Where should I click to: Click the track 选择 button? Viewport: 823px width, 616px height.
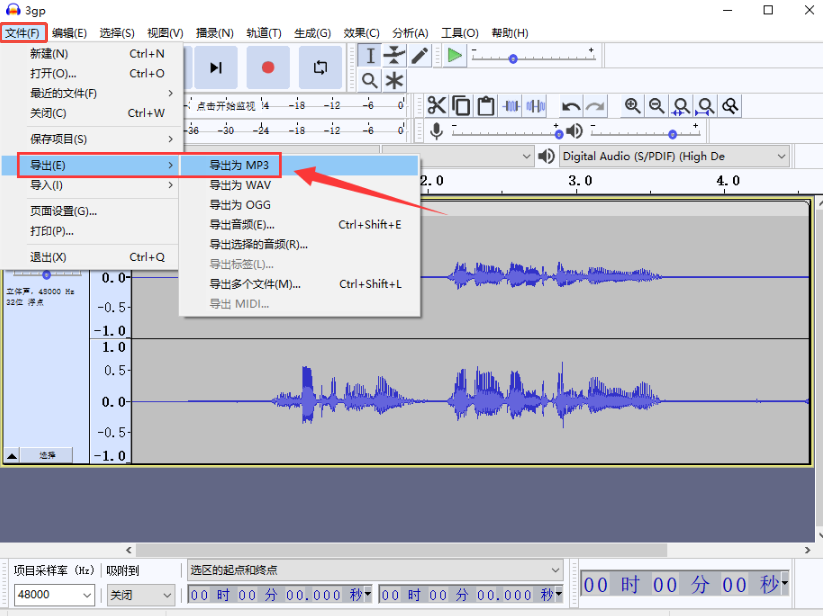point(47,455)
